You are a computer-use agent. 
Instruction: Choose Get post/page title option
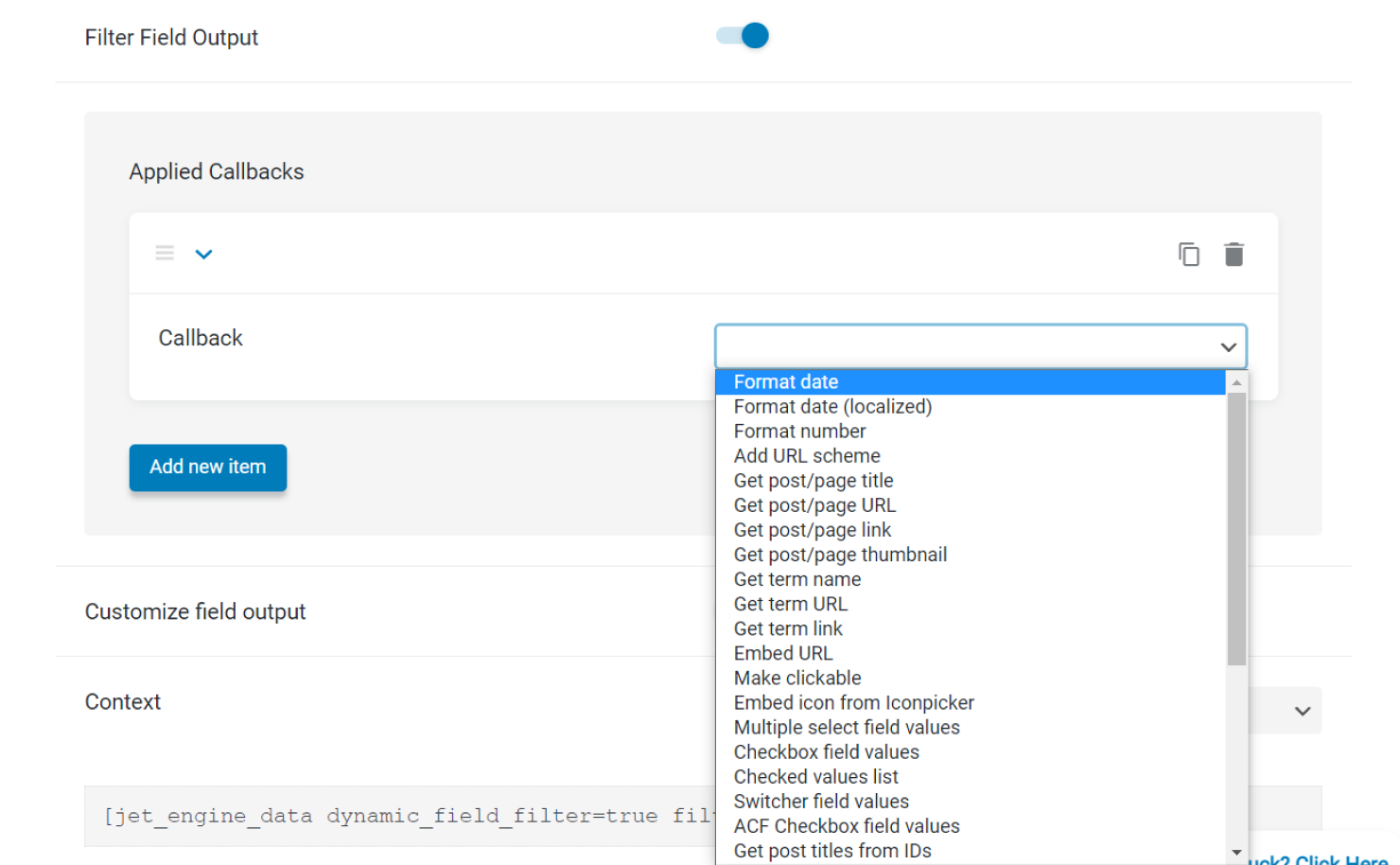click(x=971, y=480)
